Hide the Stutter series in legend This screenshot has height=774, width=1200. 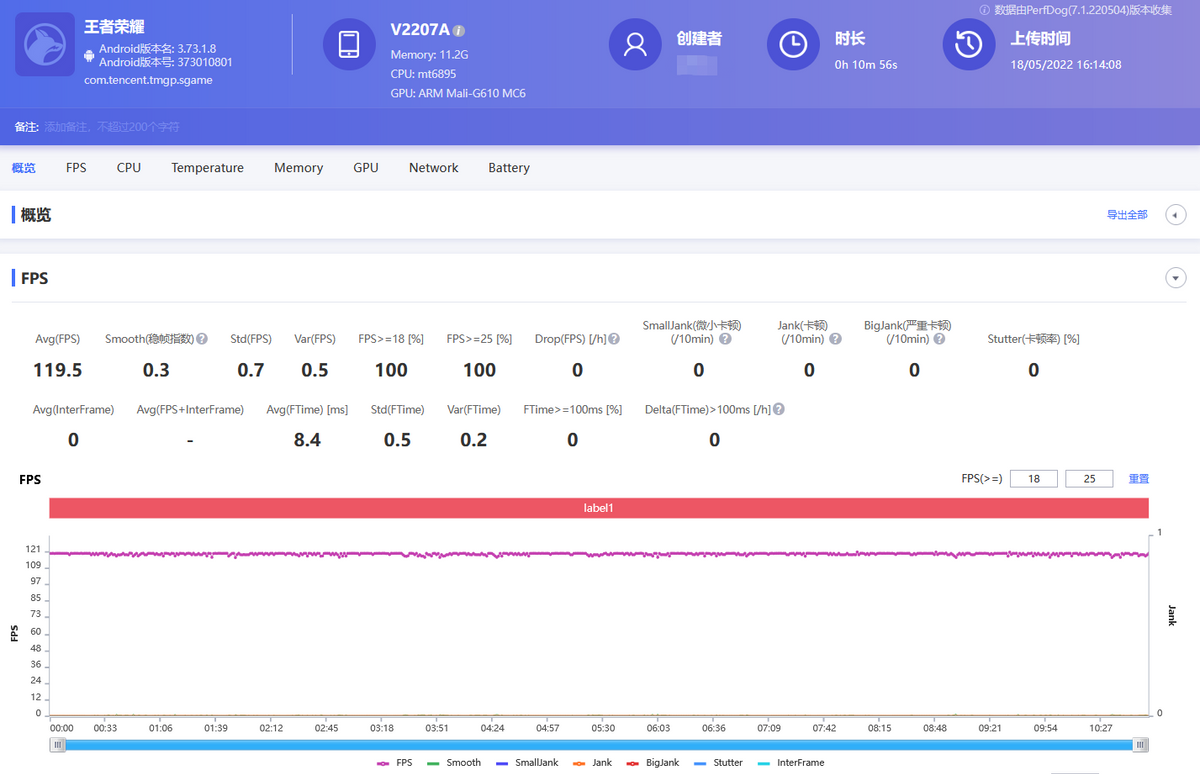coord(718,763)
